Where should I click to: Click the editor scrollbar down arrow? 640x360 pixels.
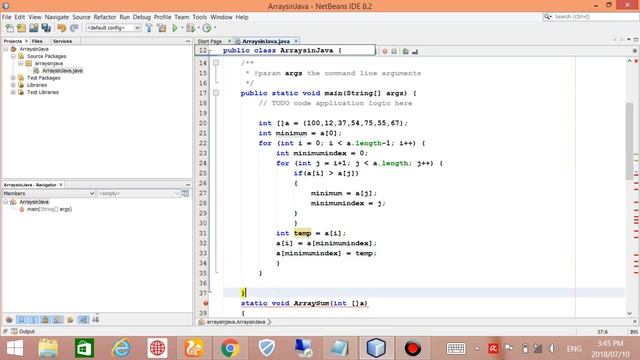click(x=629, y=313)
